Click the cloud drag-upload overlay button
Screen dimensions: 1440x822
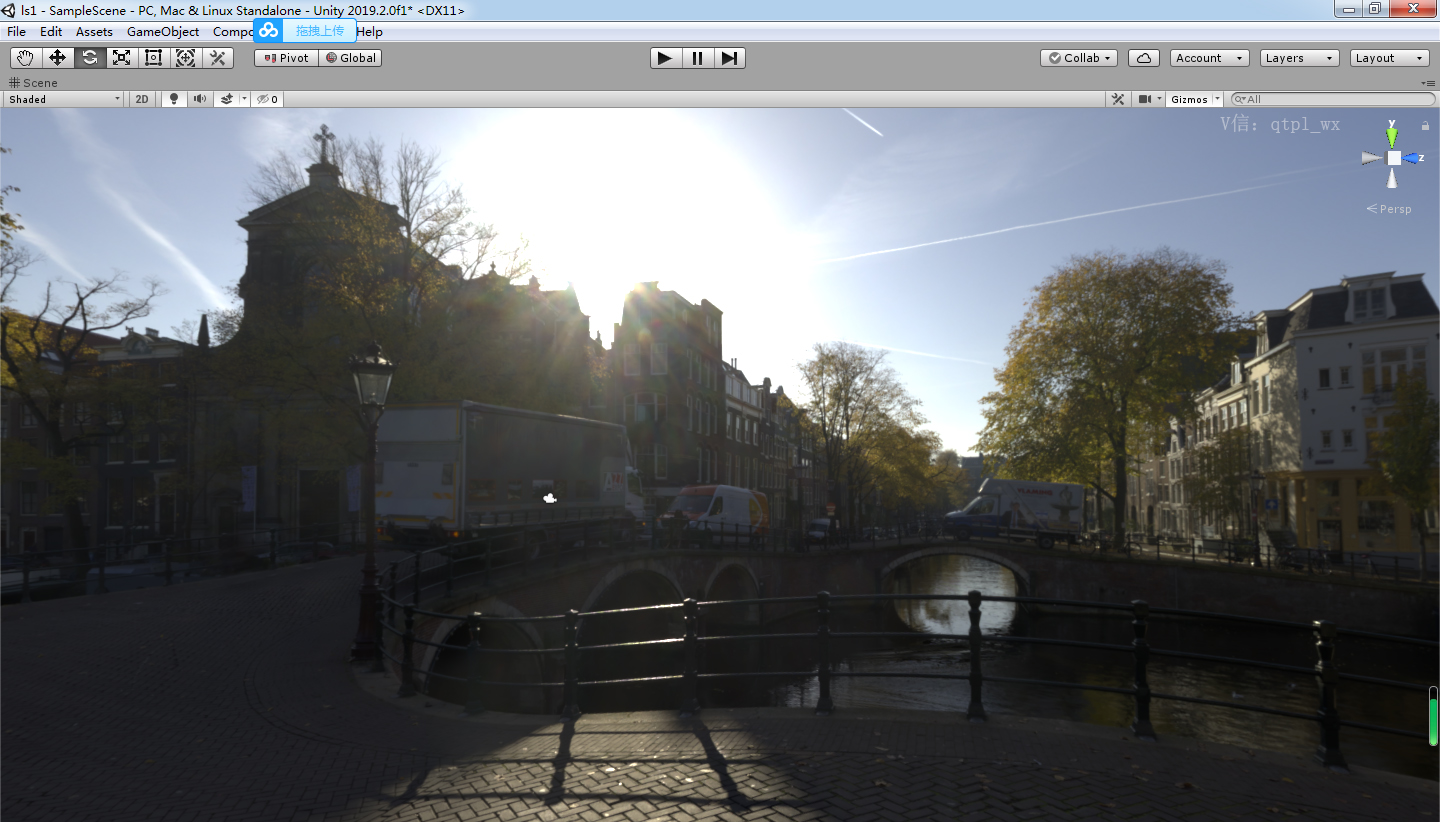pos(305,31)
